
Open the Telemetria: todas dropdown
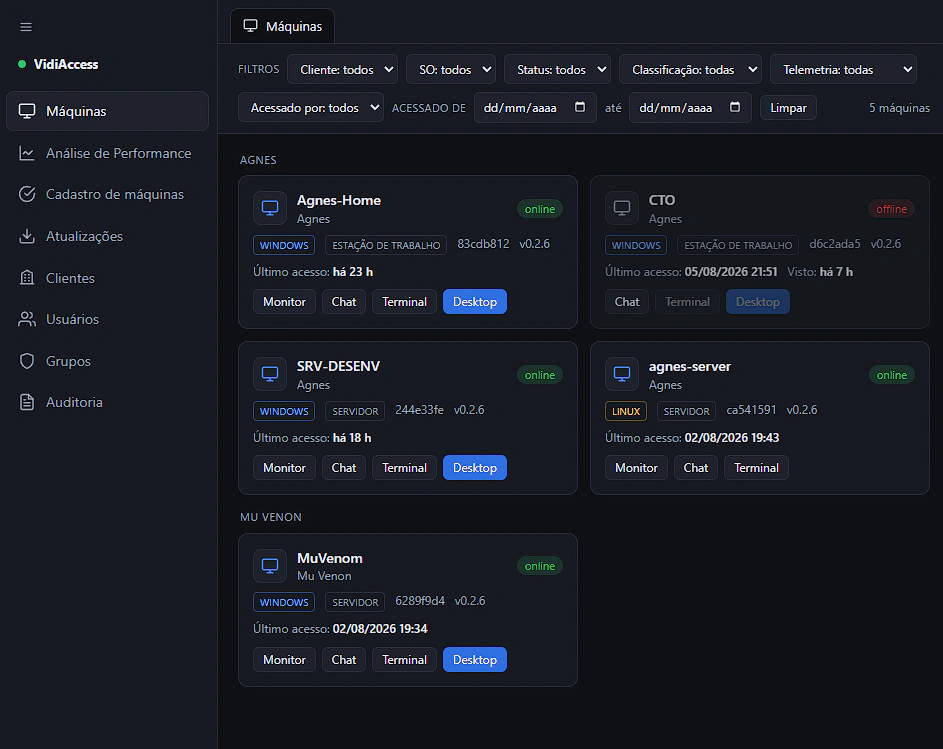click(843, 70)
